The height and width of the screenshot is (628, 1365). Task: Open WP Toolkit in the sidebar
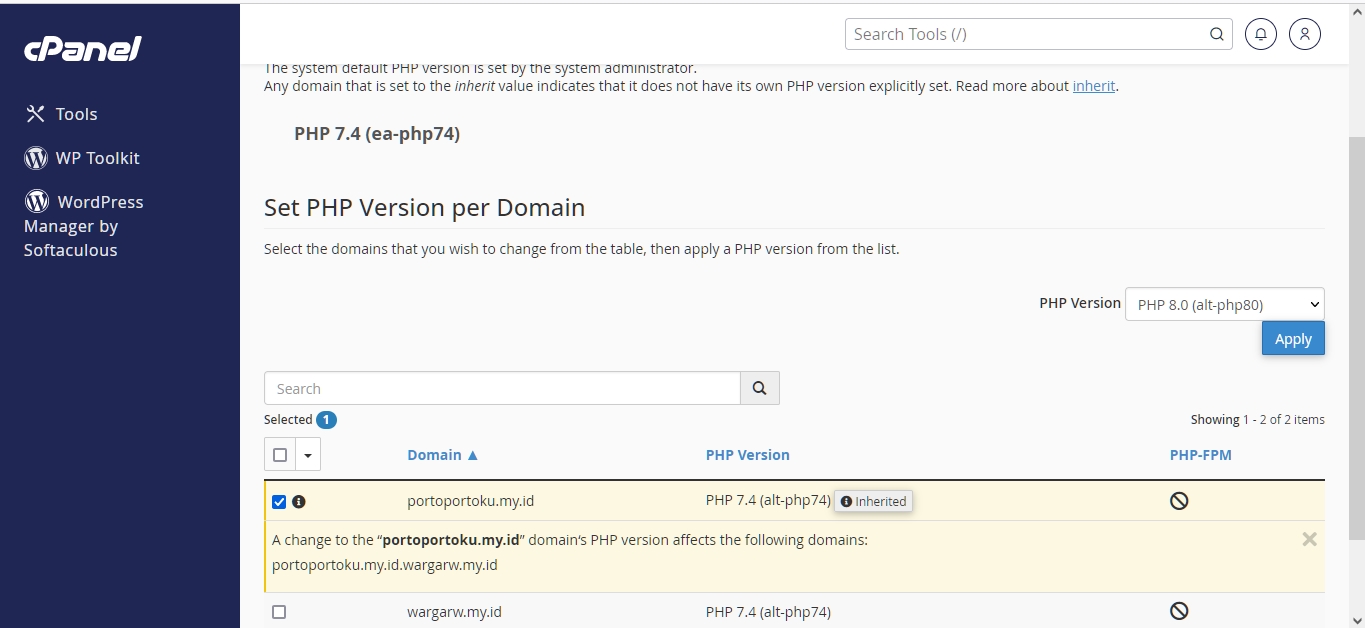click(82, 158)
